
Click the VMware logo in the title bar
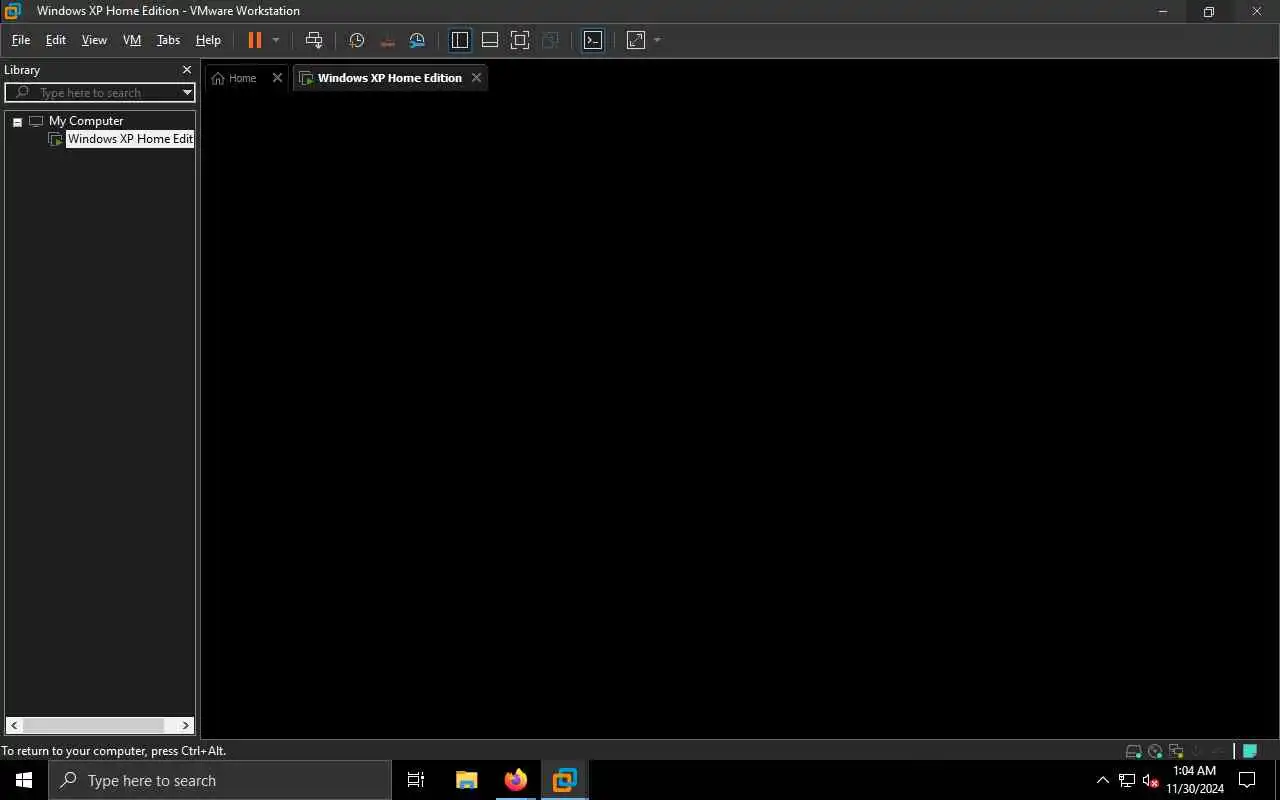pos(13,11)
